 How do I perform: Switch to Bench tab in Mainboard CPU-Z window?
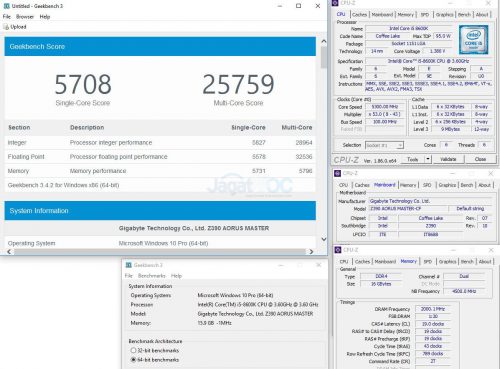tap(467, 185)
